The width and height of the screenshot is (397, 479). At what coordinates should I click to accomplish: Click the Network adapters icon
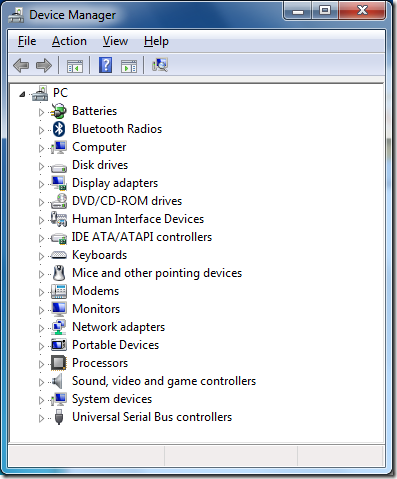pos(59,327)
